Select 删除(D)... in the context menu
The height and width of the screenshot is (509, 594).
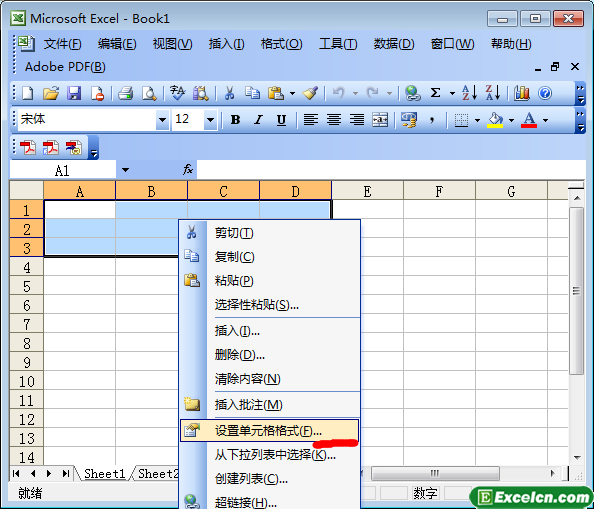[269, 355]
